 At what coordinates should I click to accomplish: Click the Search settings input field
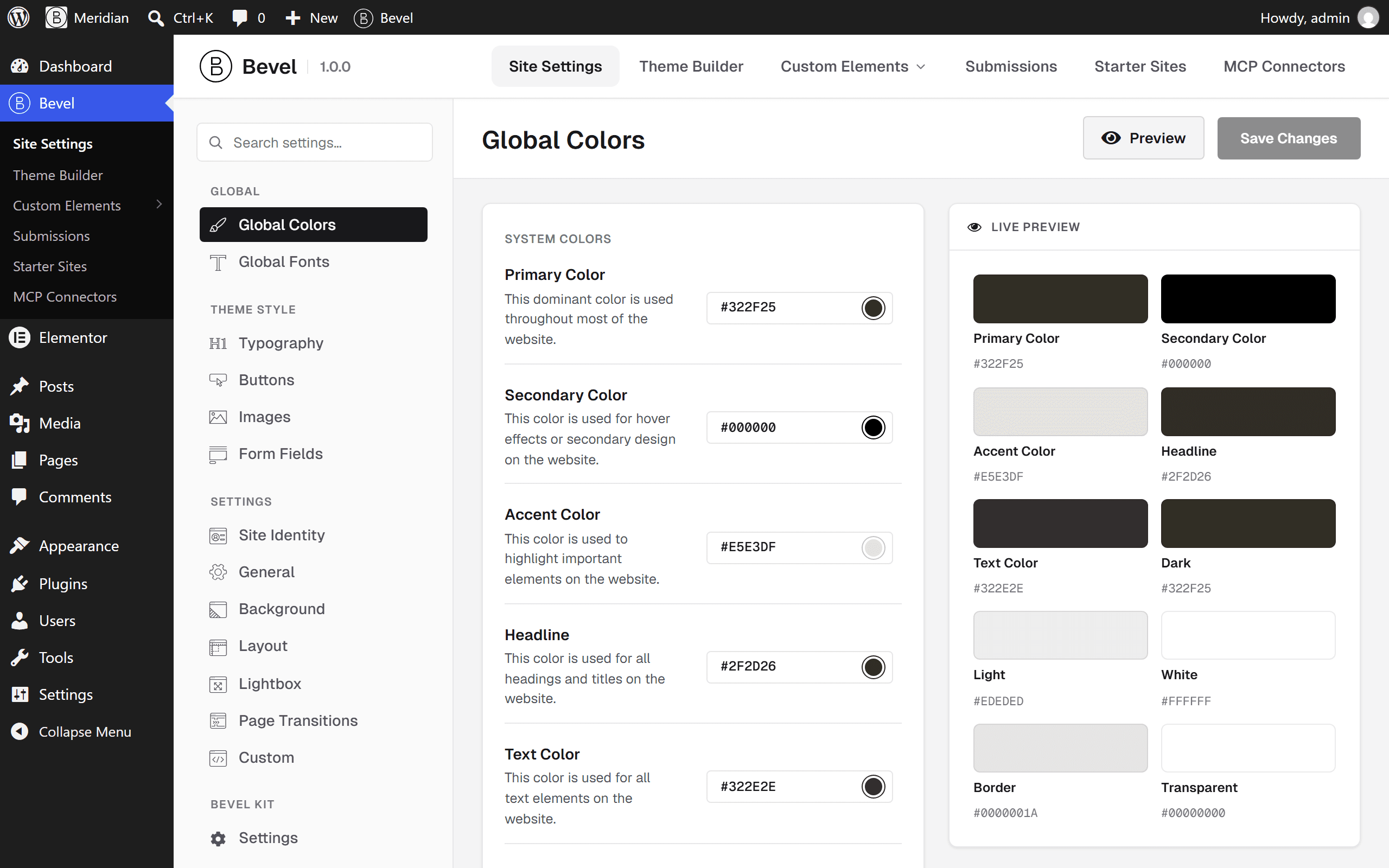pos(315,142)
